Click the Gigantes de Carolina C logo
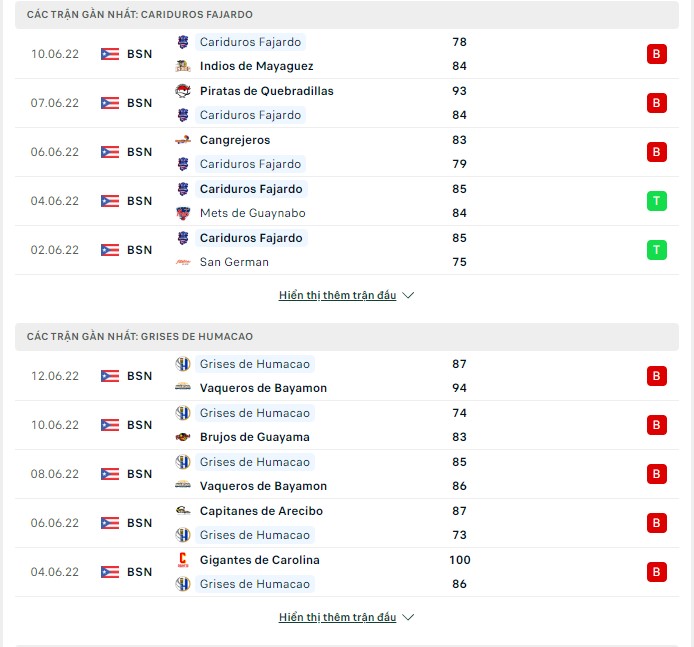Image resolution: width=694 pixels, height=647 pixels. (183, 560)
